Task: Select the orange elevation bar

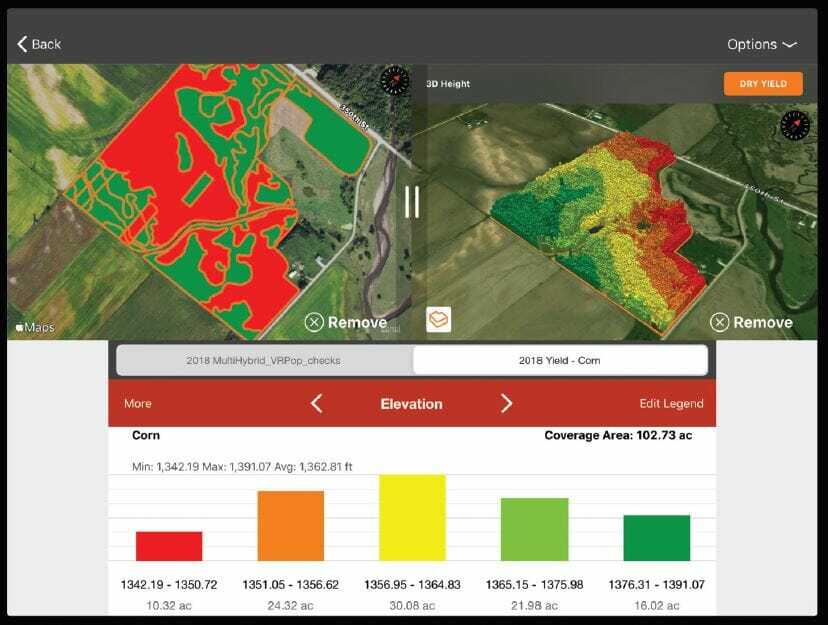Action: tap(290, 526)
